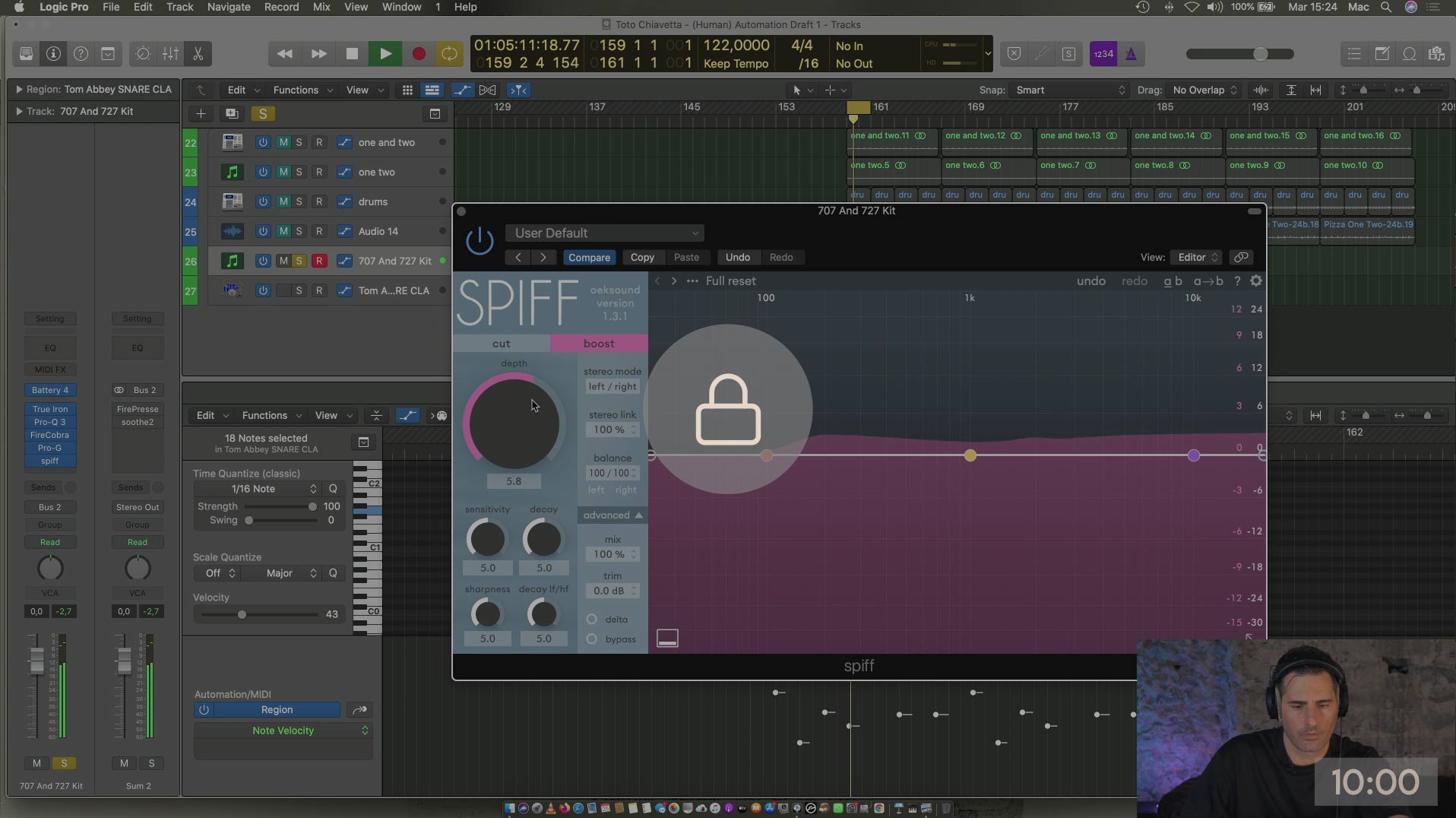Image resolution: width=1456 pixels, height=818 pixels.
Task: Toggle Smart Controls dial button
Action: coord(143,54)
